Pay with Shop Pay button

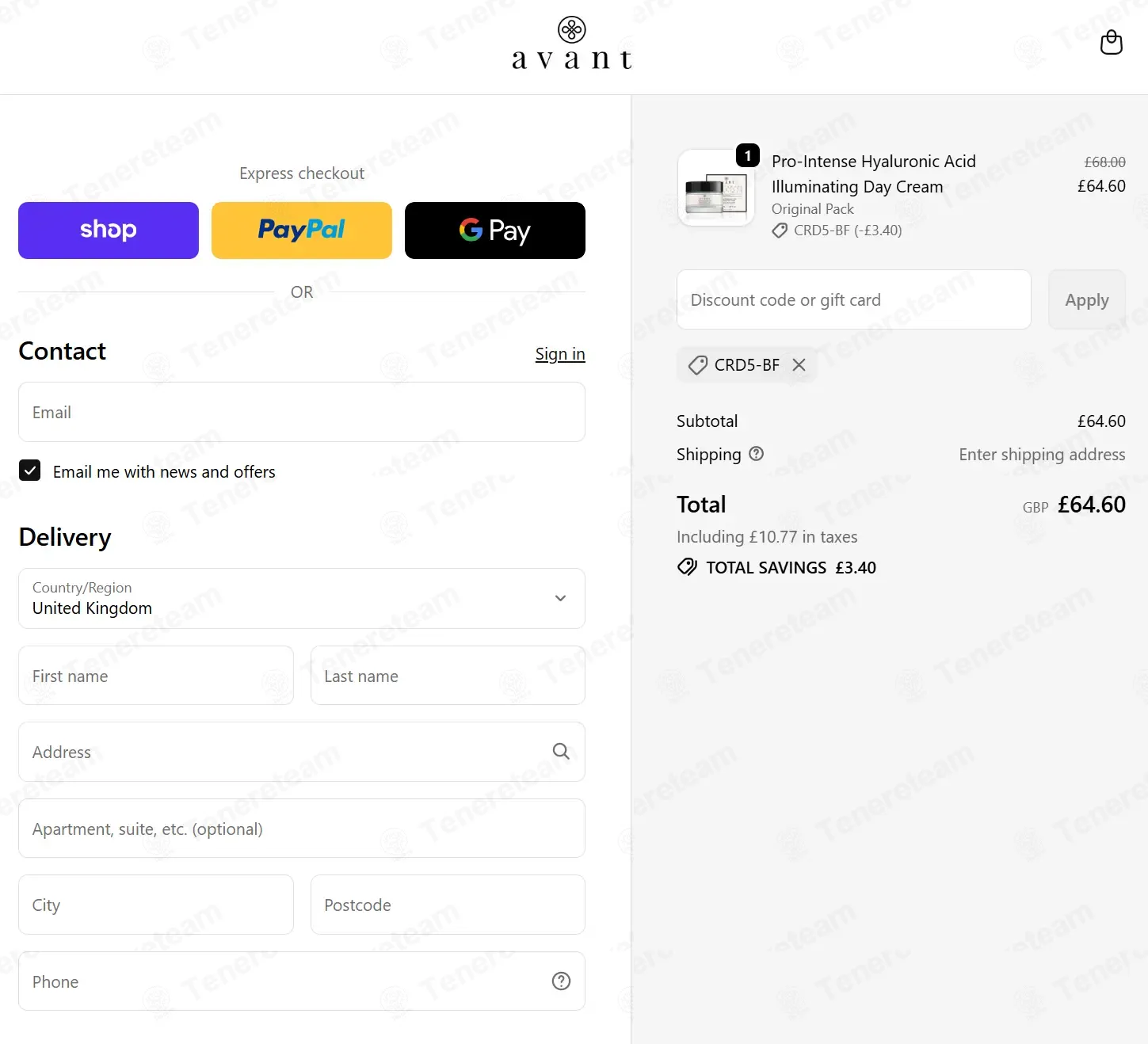point(109,231)
